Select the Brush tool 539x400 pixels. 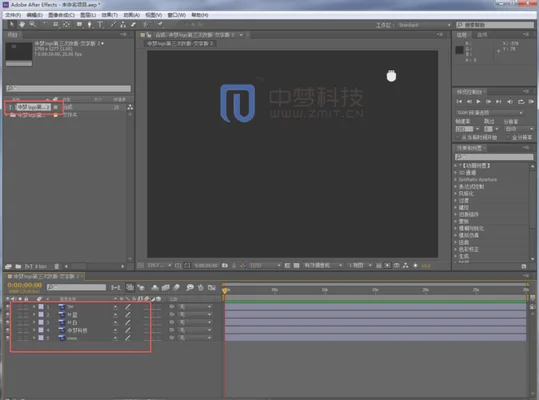pos(113,24)
